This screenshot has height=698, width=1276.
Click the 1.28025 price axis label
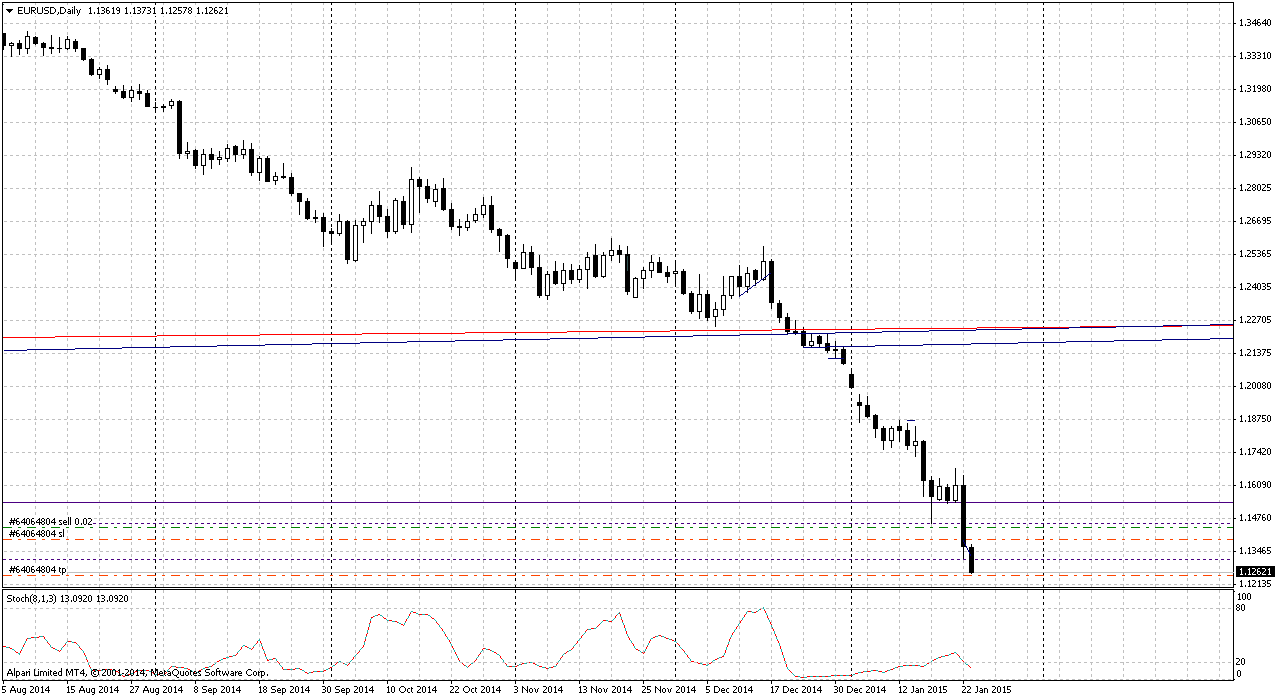click(x=1254, y=188)
